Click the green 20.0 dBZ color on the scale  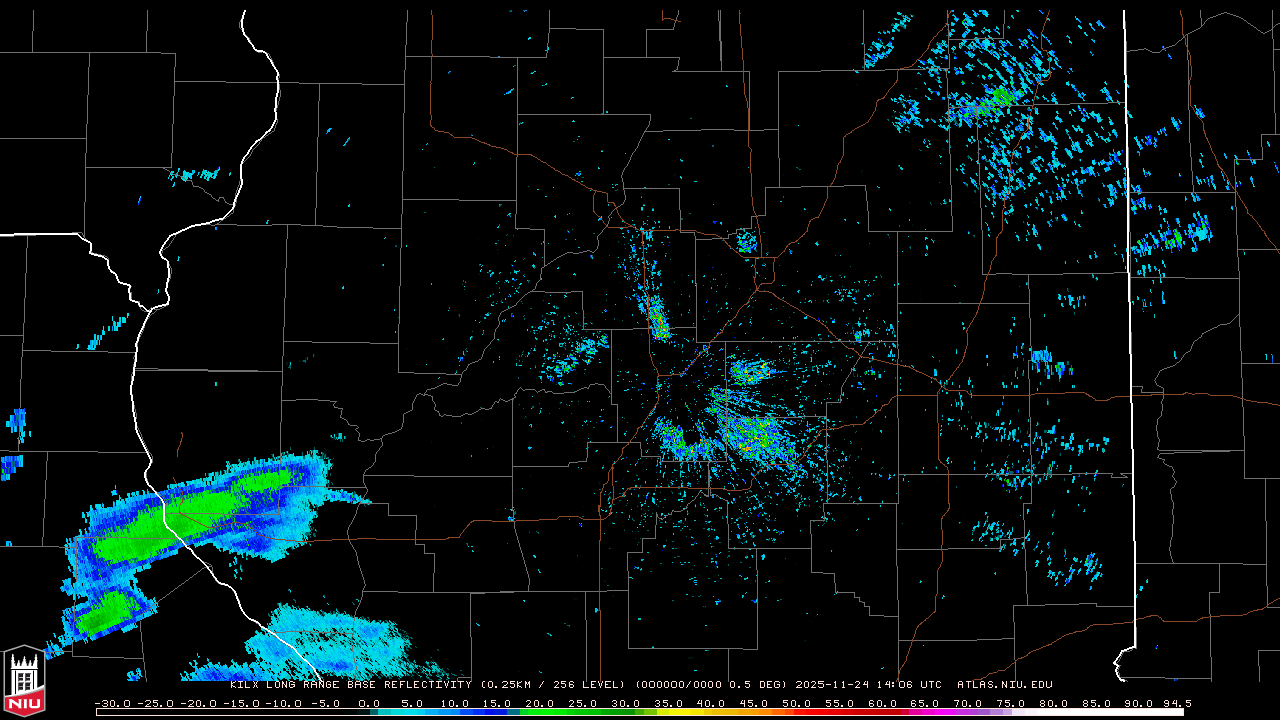tap(540, 712)
